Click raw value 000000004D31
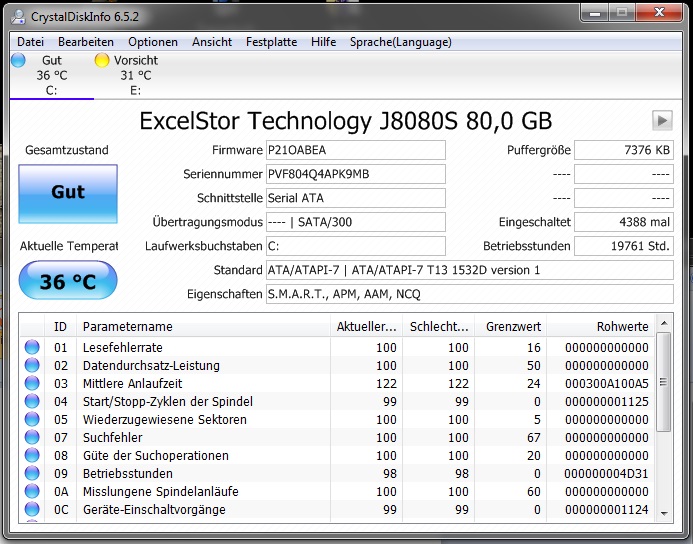The height and width of the screenshot is (544, 693). [x=606, y=473]
